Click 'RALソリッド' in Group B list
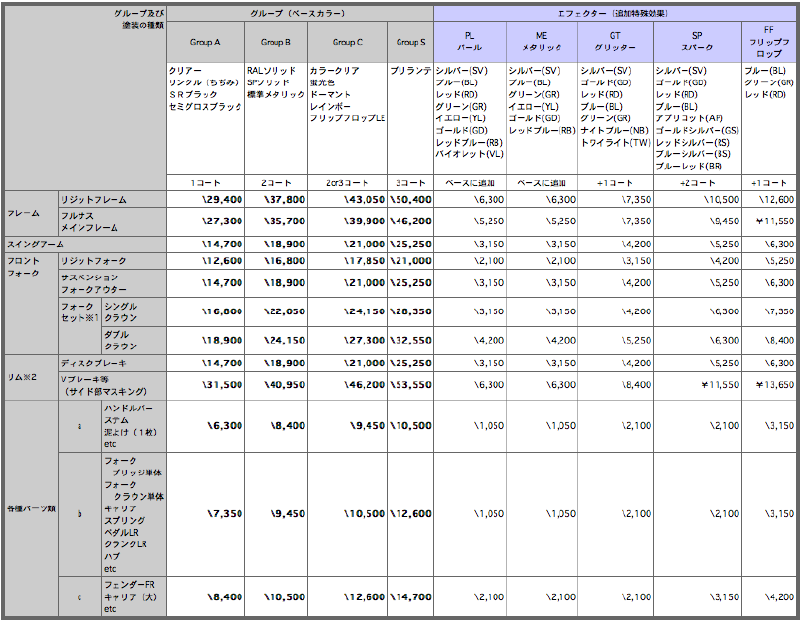 tap(271, 71)
